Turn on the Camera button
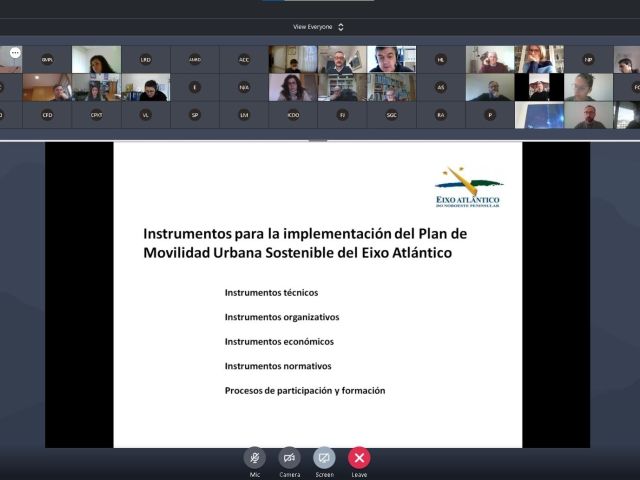Viewport: 640px width, 480px height. coord(289,457)
